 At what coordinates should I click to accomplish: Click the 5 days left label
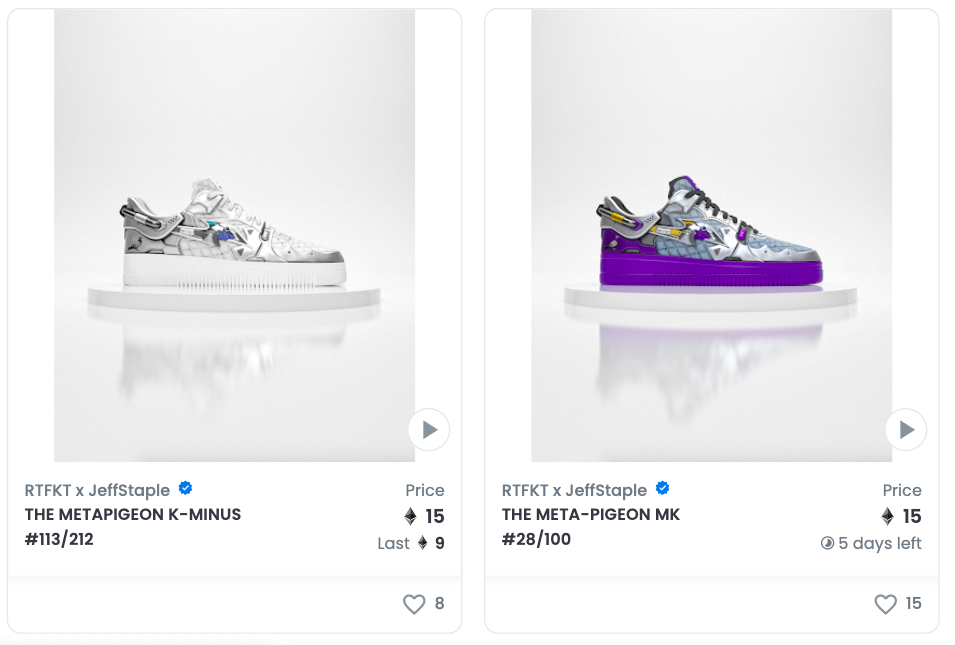pos(880,543)
